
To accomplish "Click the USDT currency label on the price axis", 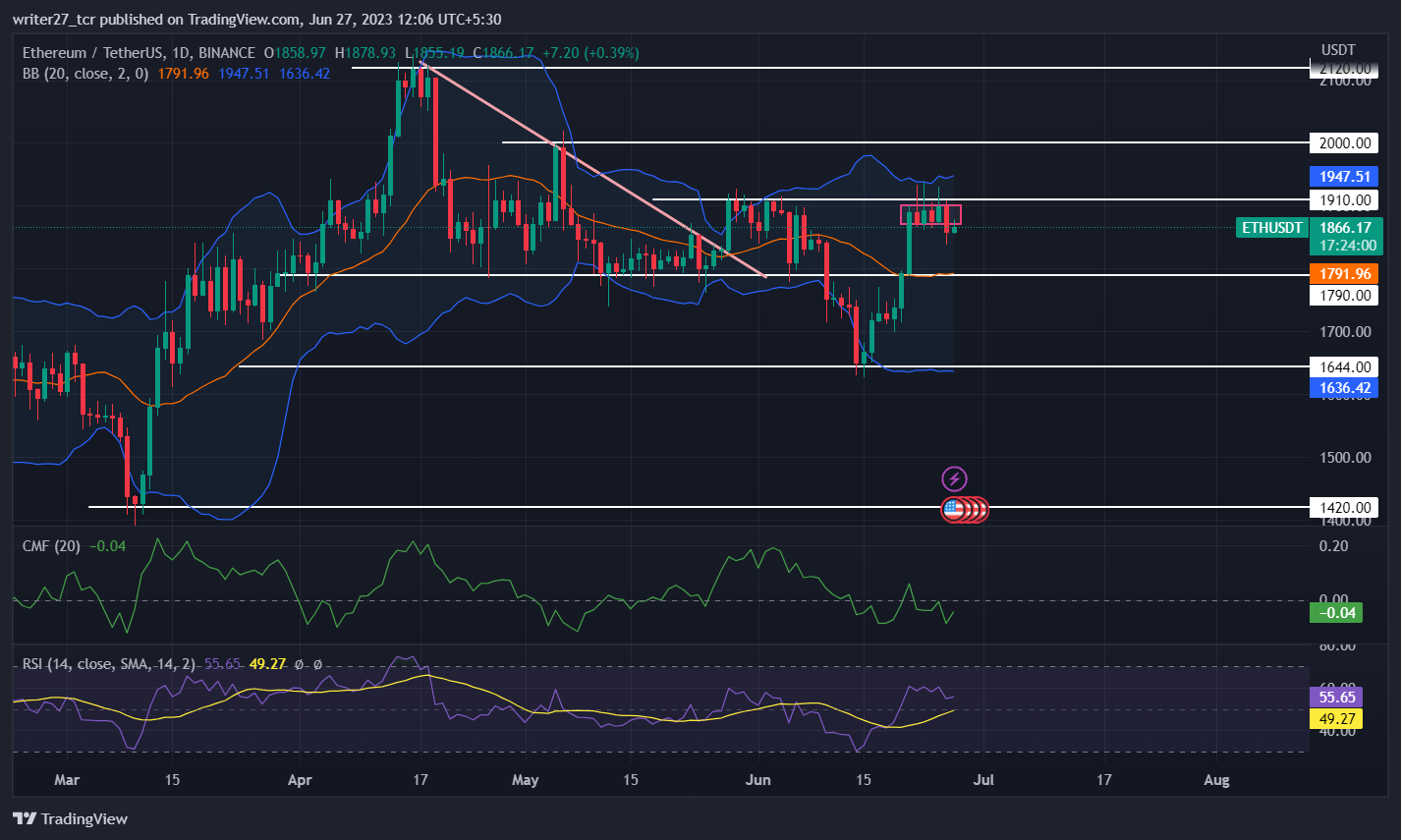I will (x=1338, y=49).
